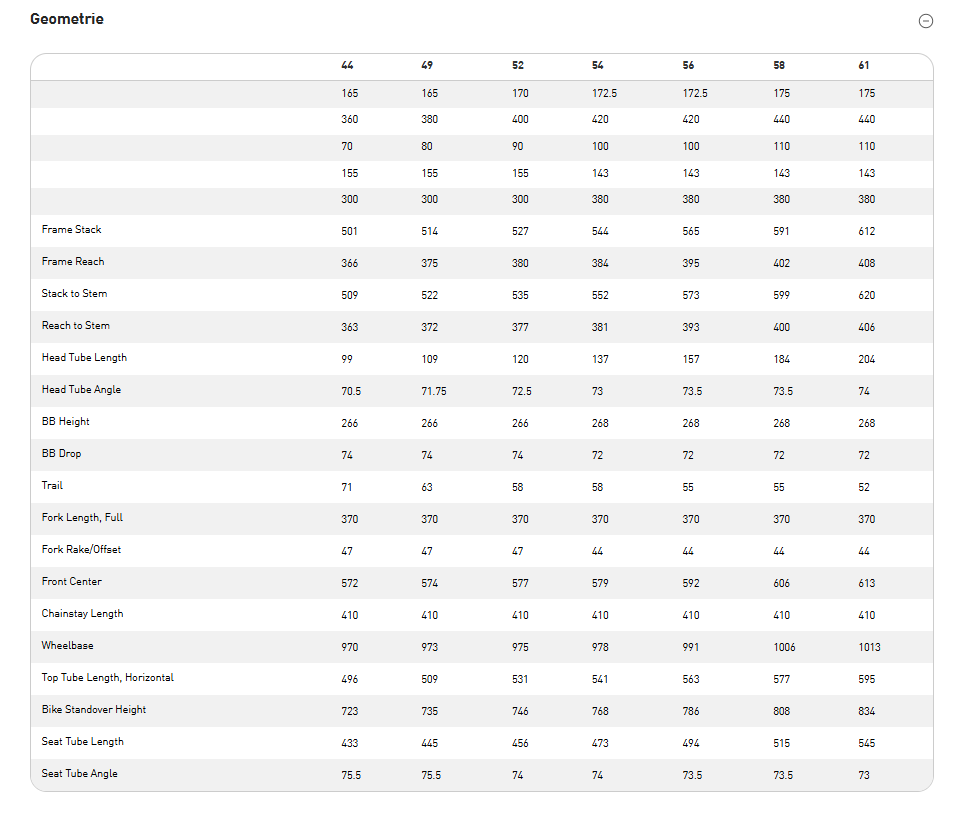
Task: Click the size 52 column header
Action: point(517,66)
